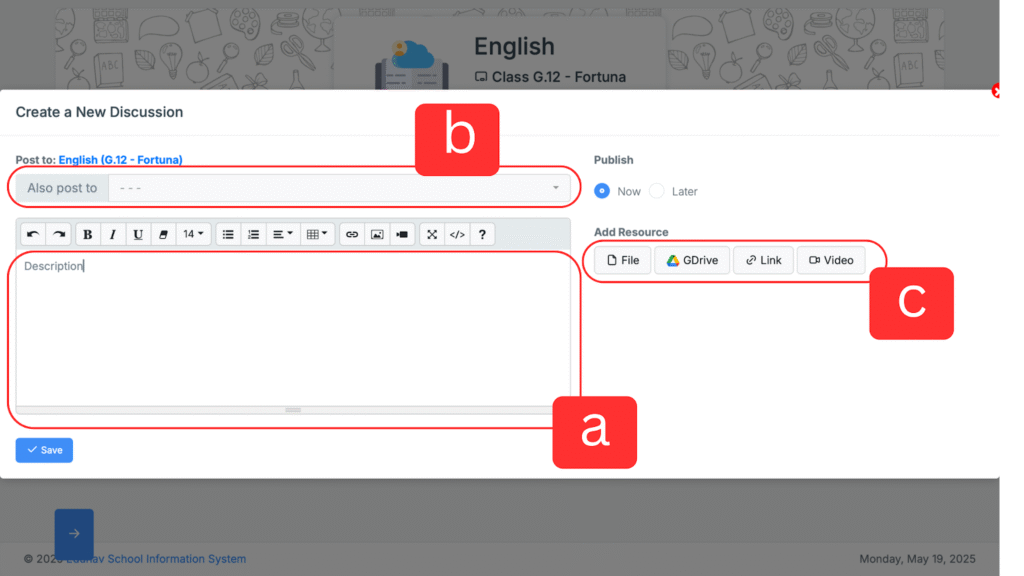Screen dimensions: 1024x576
Task: Open the font size 14 dropdown
Action: tap(194, 234)
